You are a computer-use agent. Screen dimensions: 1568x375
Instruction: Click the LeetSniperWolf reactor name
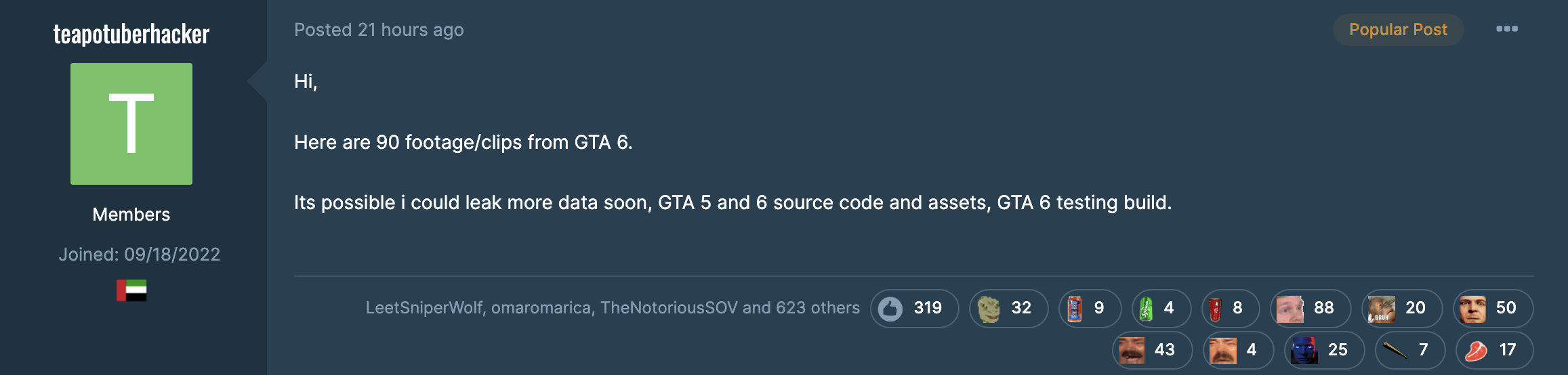pyautogui.click(x=424, y=308)
